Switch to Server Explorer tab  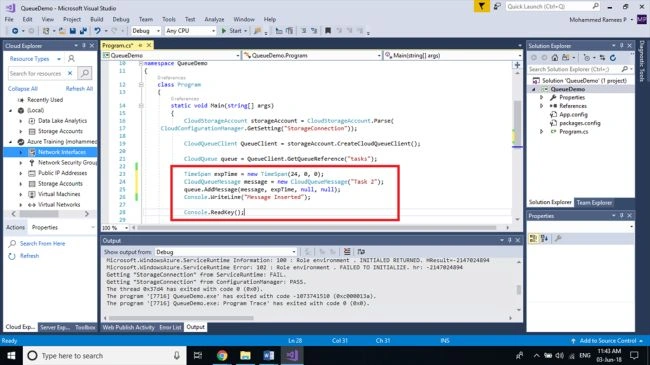tap(55, 327)
